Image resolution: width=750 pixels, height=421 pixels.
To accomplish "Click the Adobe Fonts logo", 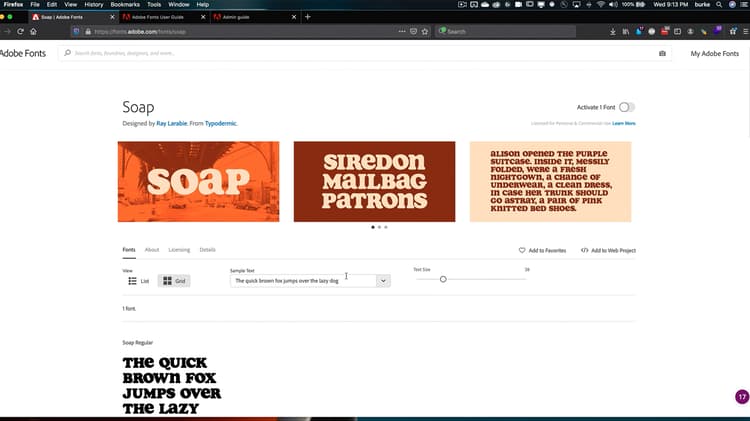I will 22,54.
